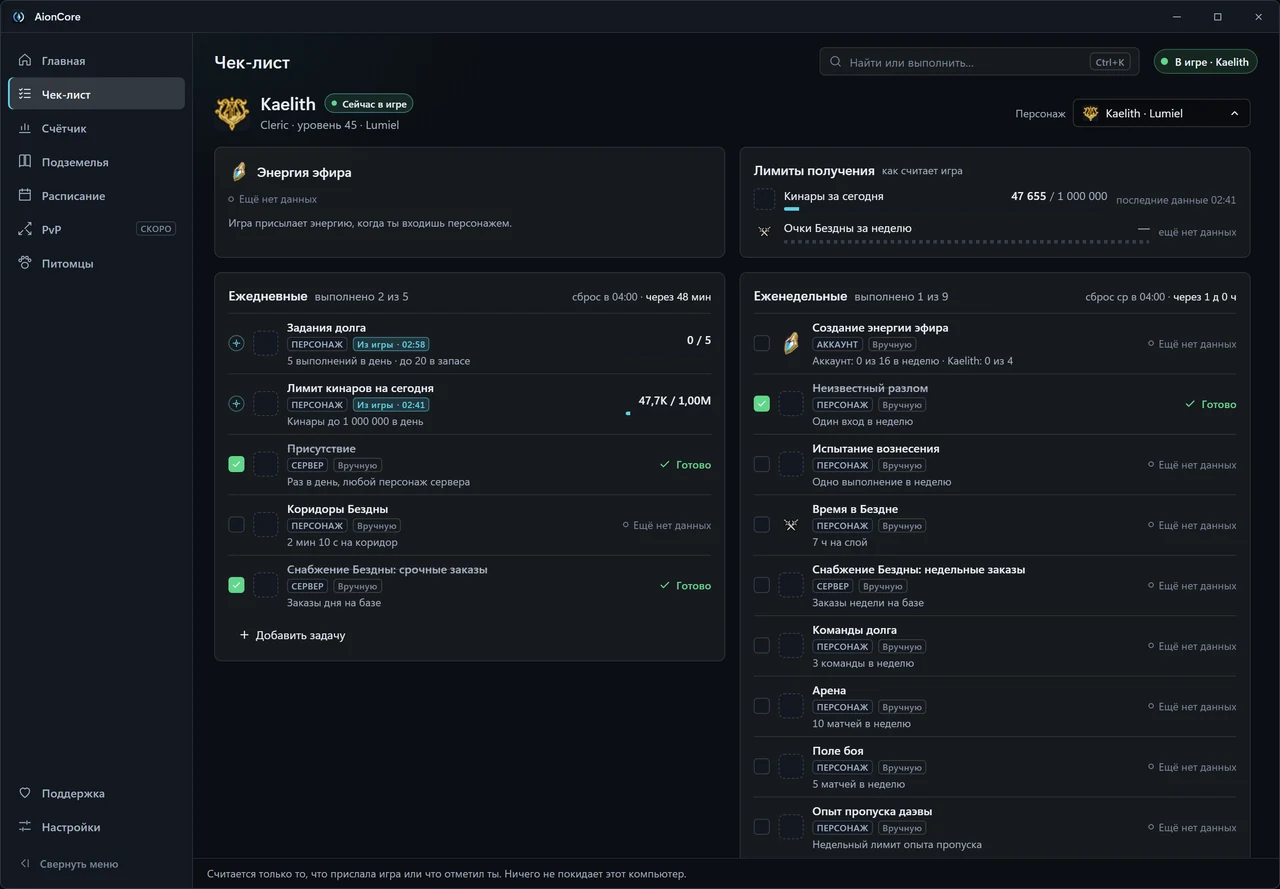Click the Поддержка heart icon
The image size is (1280, 889).
[25, 793]
